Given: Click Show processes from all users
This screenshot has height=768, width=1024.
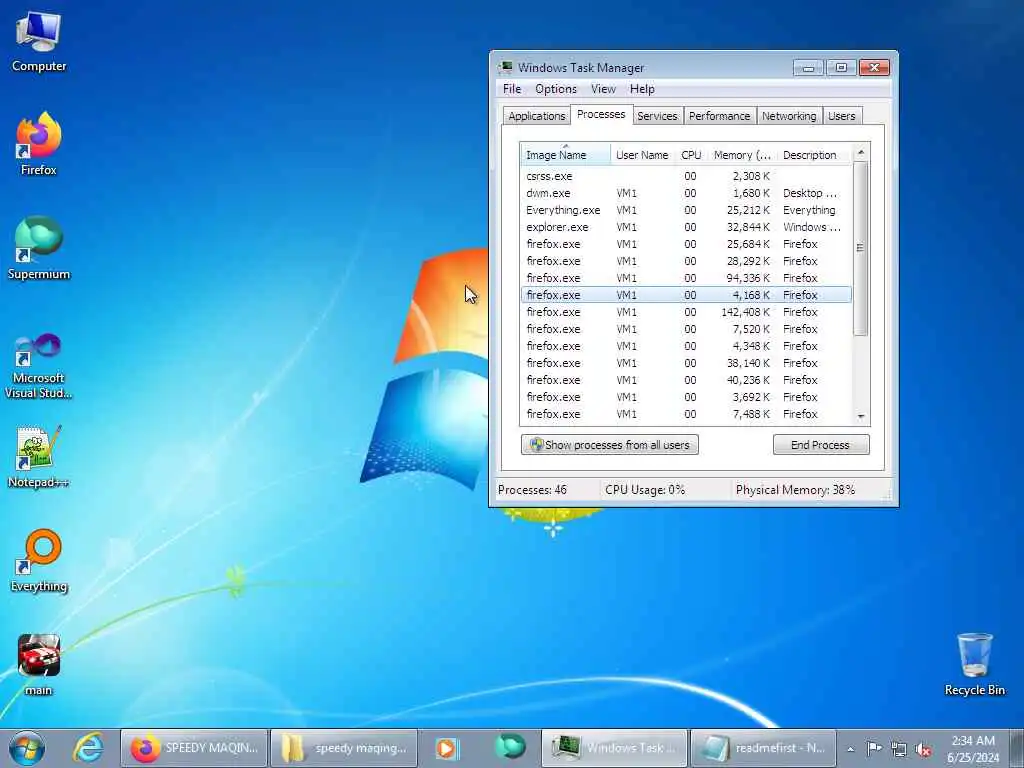Looking at the screenshot, I should 610,445.
